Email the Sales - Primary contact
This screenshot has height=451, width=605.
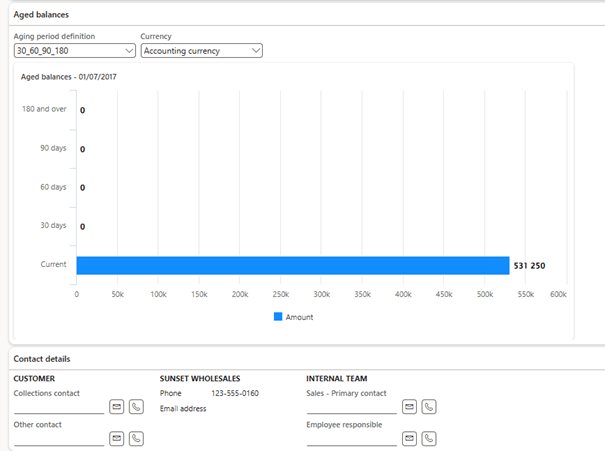click(409, 407)
